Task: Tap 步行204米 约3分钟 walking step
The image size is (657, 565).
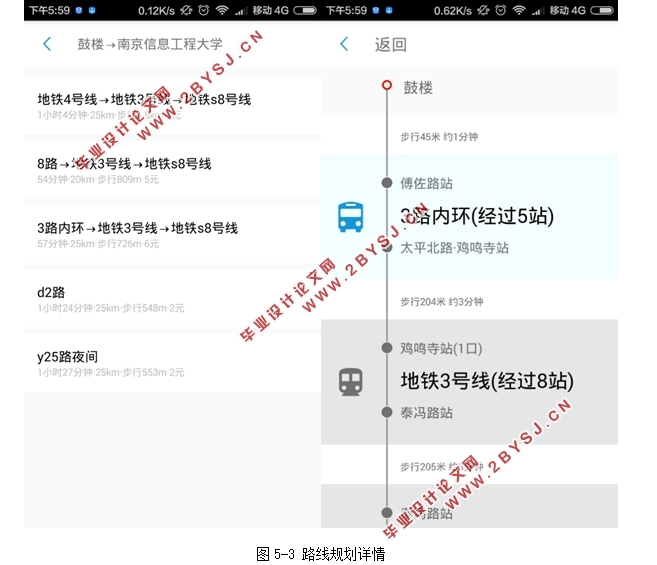Action: (x=442, y=302)
